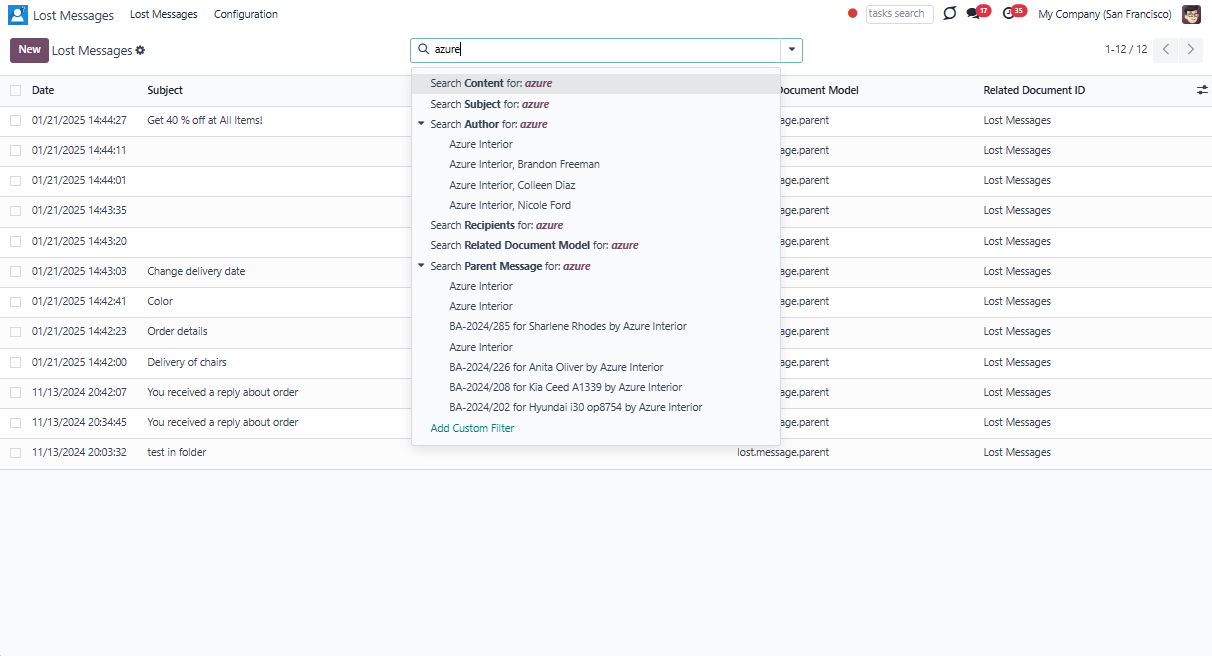
Task: Select Search Recipients for azure
Action: point(596,225)
